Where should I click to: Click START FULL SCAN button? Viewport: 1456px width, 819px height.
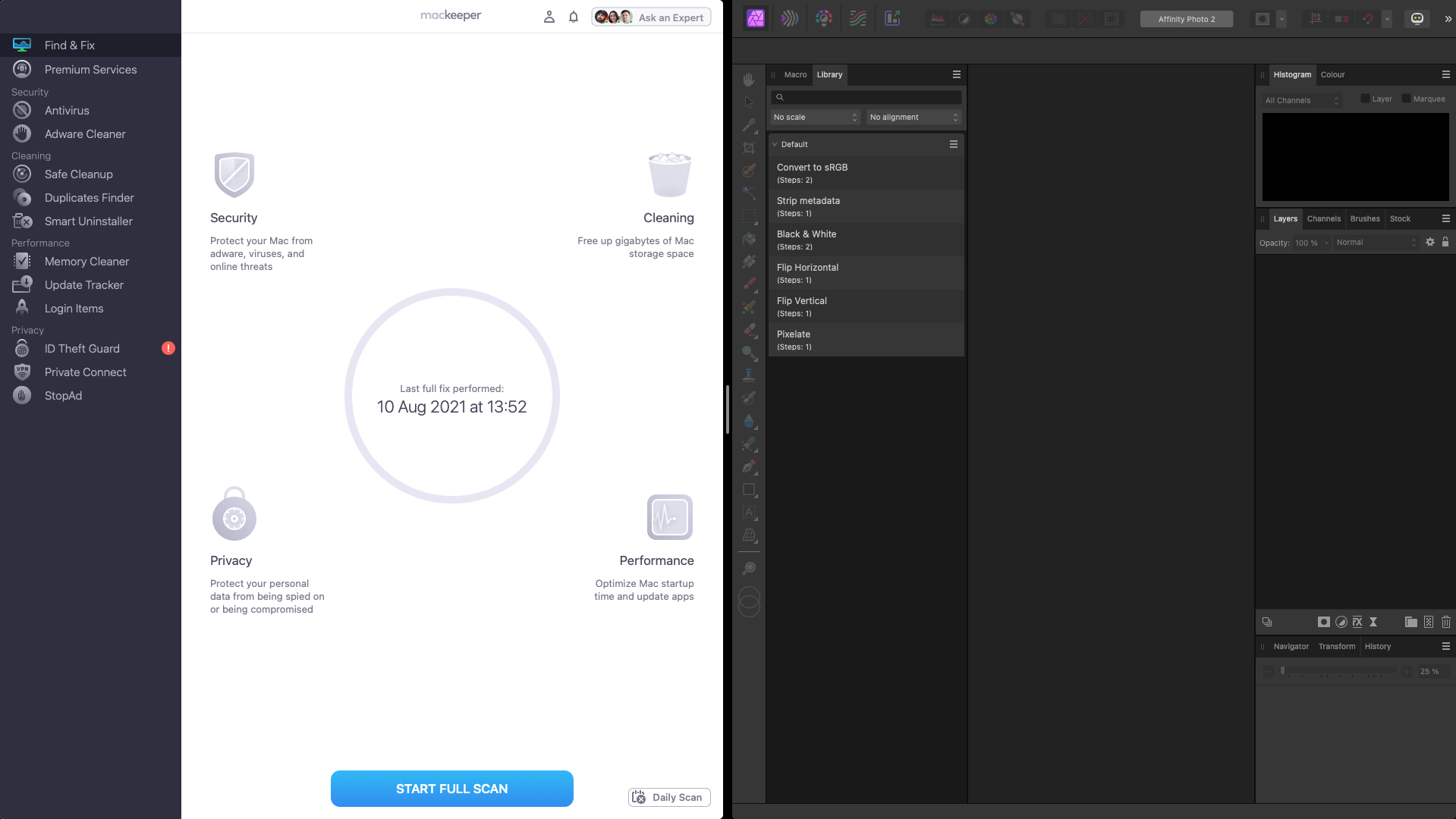pos(452,789)
